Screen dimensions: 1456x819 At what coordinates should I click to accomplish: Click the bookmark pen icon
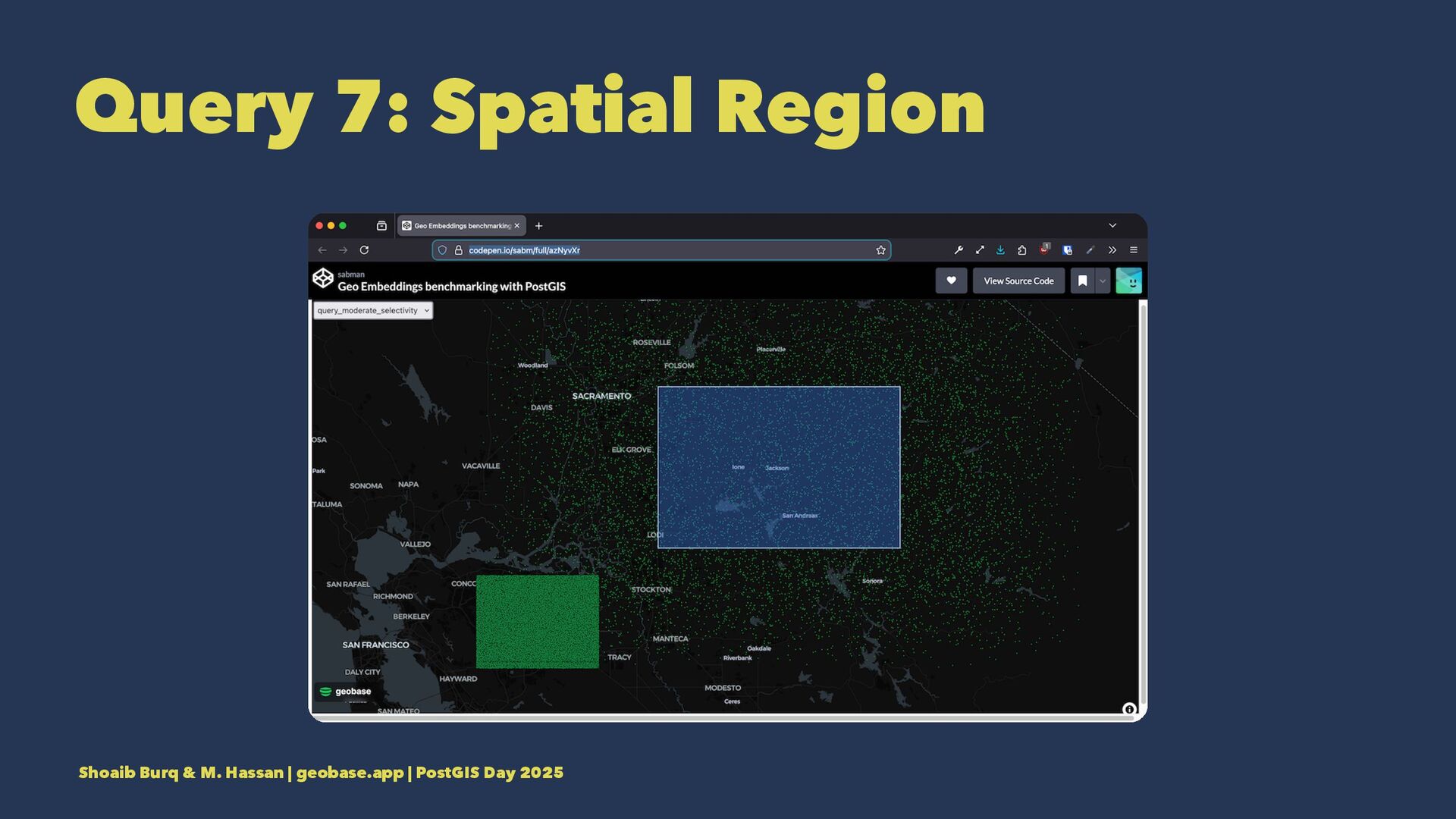pyautogui.click(x=1083, y=281)
